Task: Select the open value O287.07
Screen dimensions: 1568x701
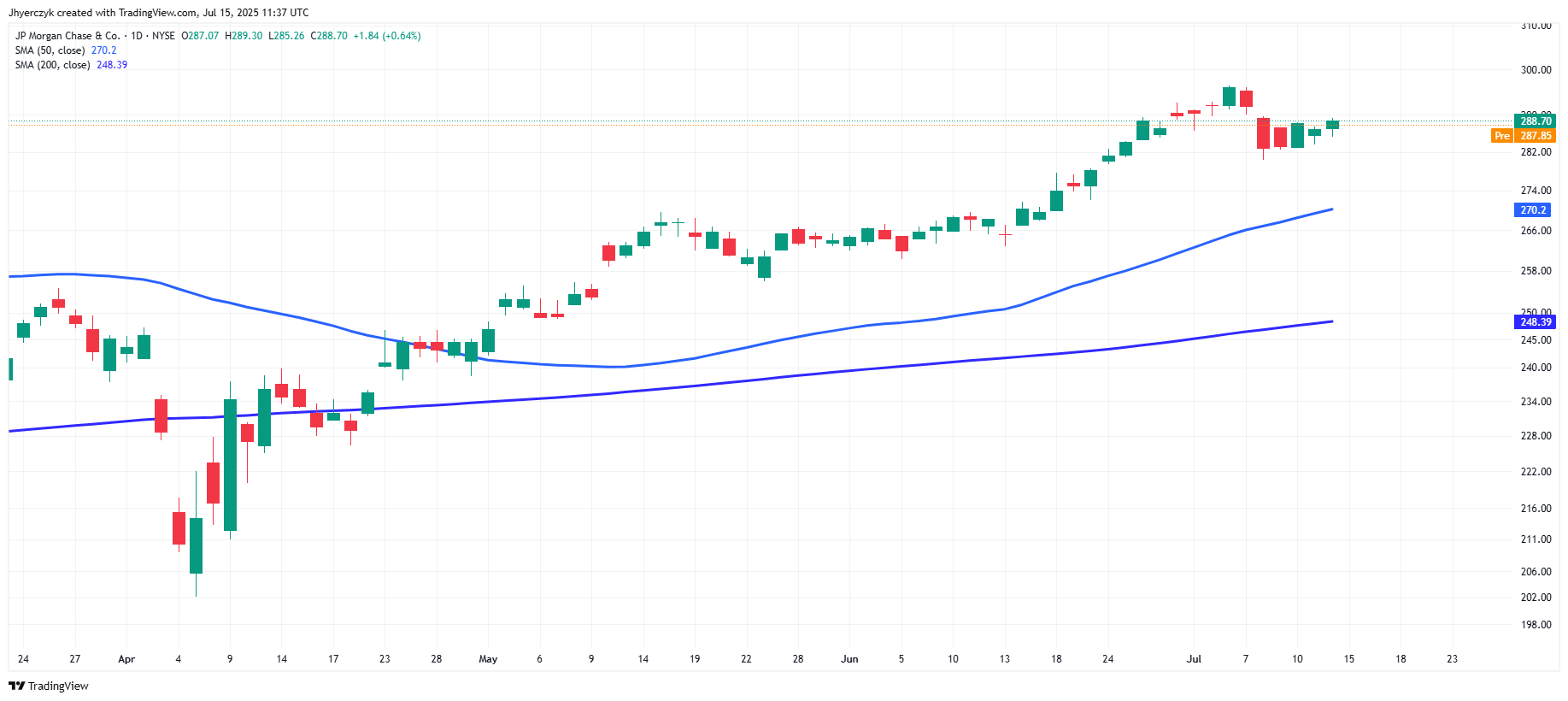Action: click(200, 36)
